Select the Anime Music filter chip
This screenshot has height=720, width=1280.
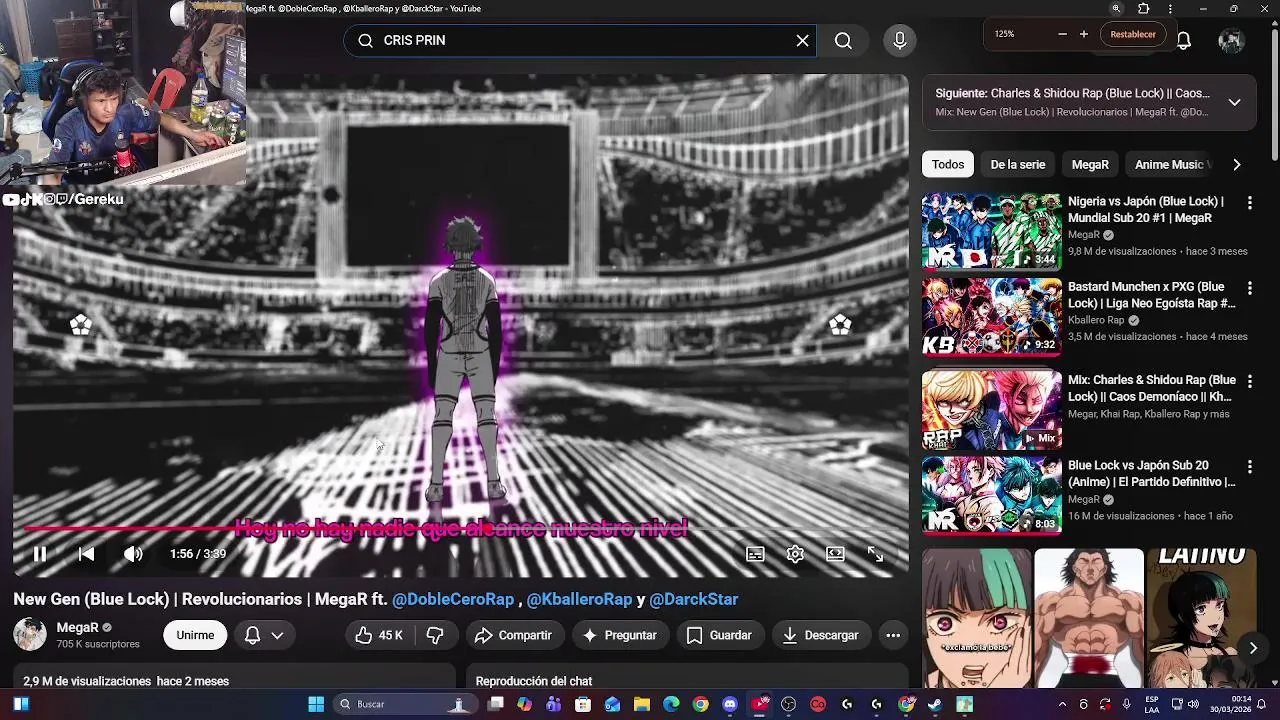(1170, 164)
